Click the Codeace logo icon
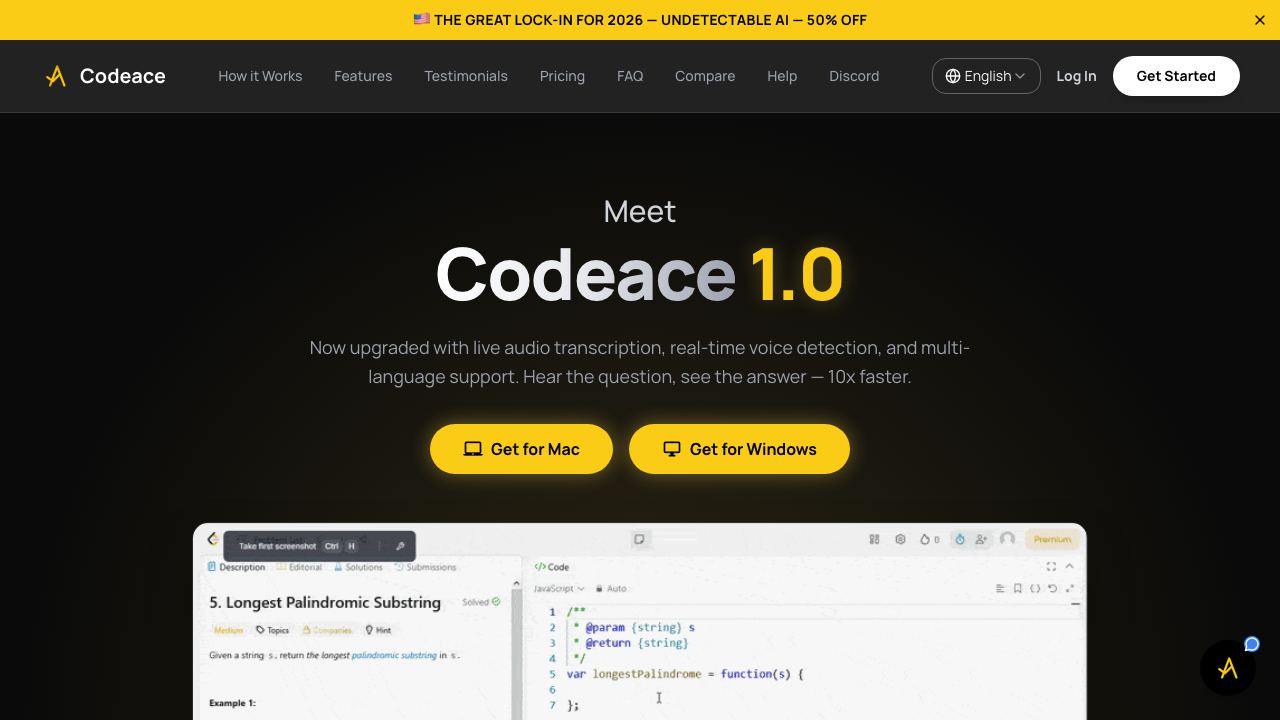The height and width of the screenshot is (720, 1280). click(x=56, y=76)
